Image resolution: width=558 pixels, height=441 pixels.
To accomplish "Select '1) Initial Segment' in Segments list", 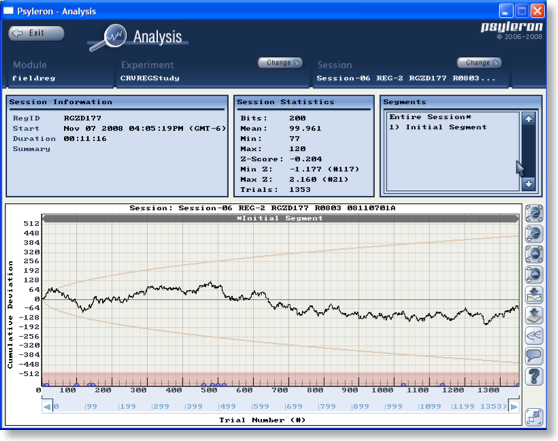I will 437,127.
